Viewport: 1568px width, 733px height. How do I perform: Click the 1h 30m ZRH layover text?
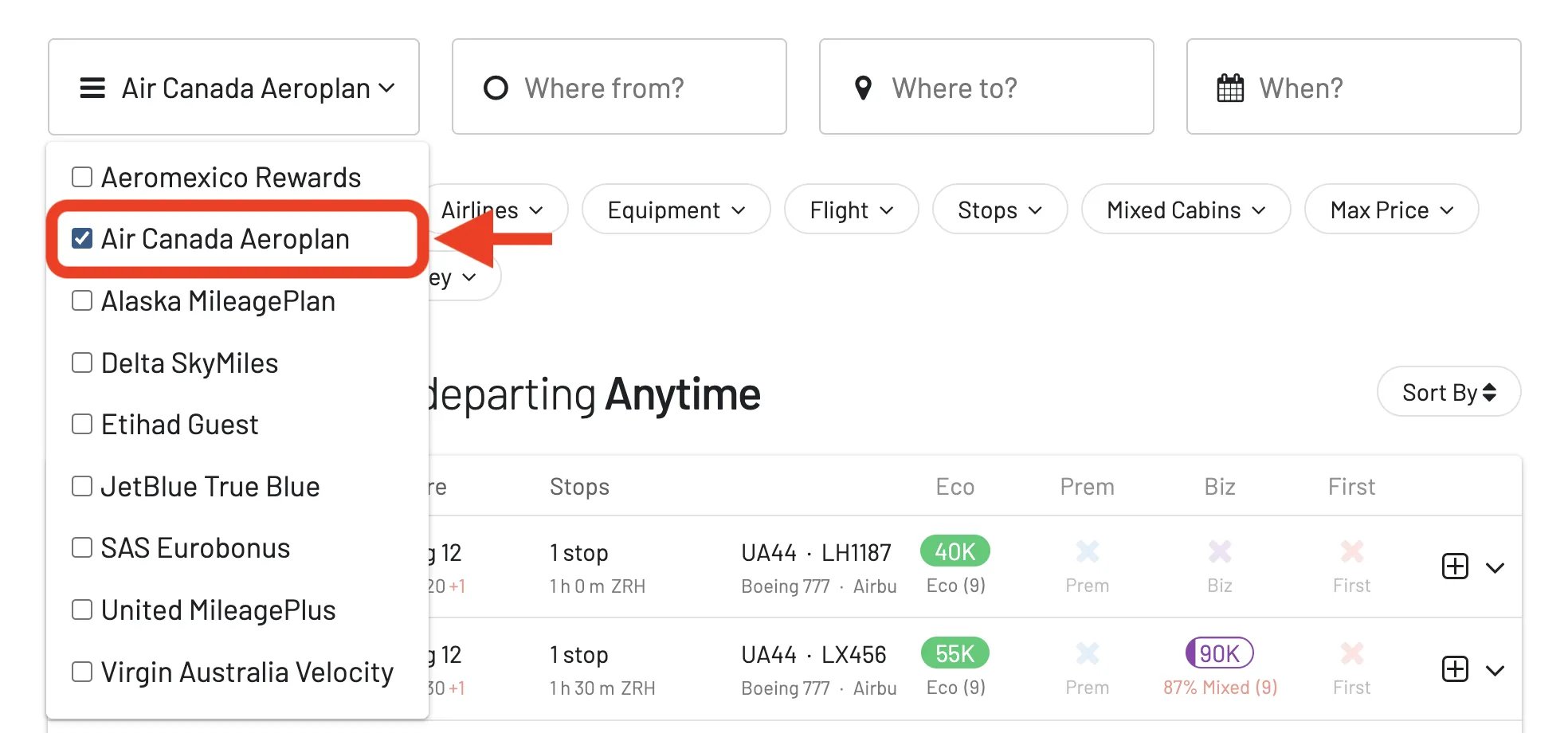point(602,688)
